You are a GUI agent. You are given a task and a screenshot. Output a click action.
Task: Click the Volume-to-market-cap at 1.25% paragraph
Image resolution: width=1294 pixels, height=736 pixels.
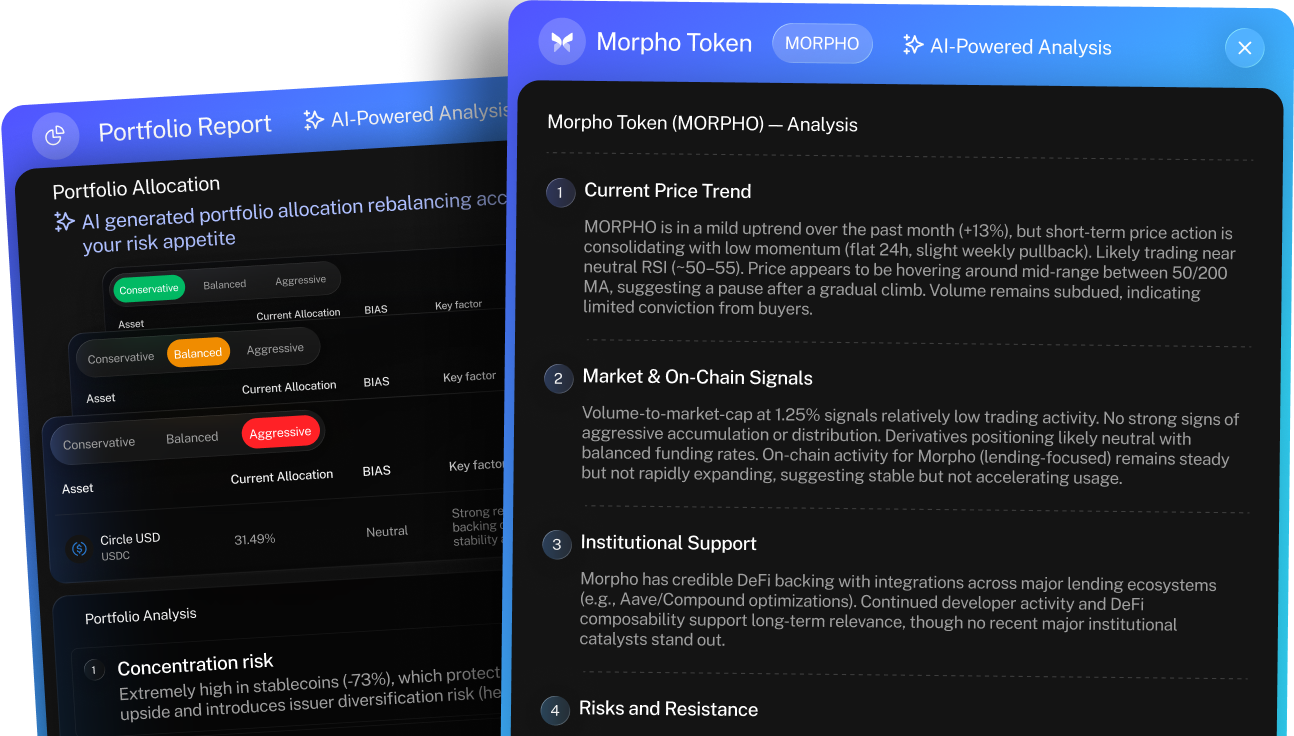[x=910, y=448]
